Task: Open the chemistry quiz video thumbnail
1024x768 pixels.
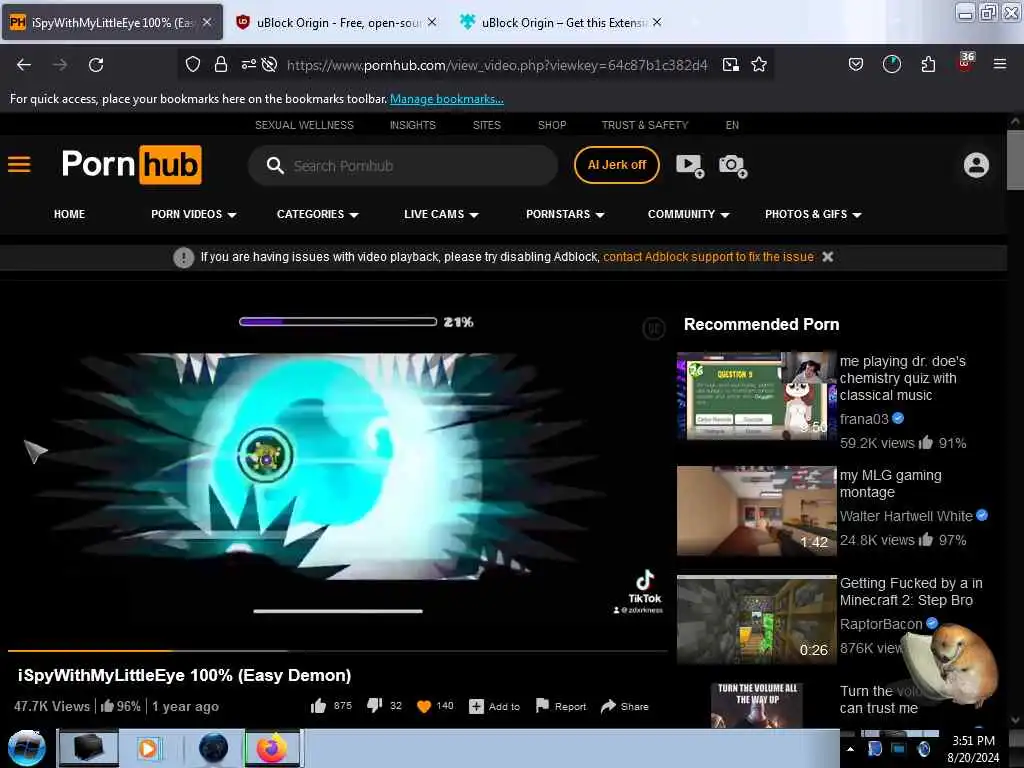Action: tap(756, 395)
